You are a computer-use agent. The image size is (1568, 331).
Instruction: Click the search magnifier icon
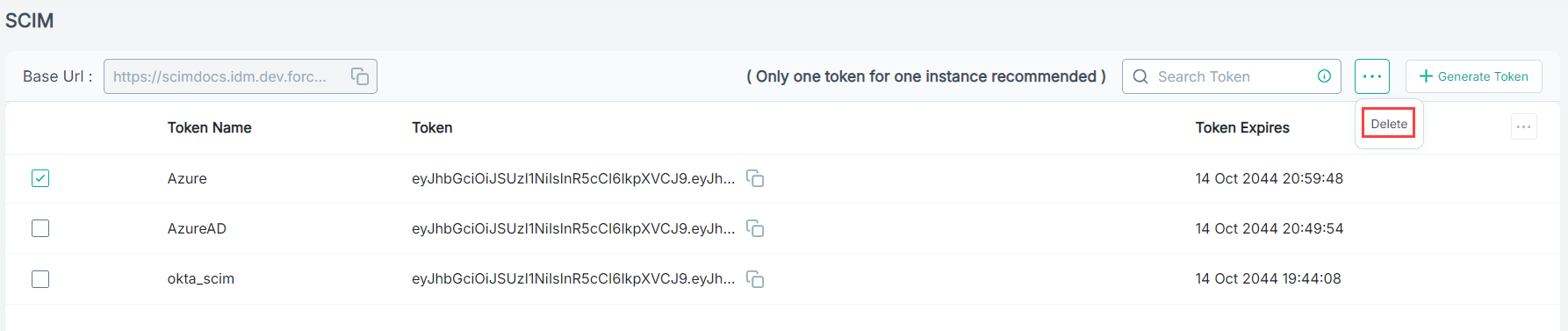click(1140, 76)
